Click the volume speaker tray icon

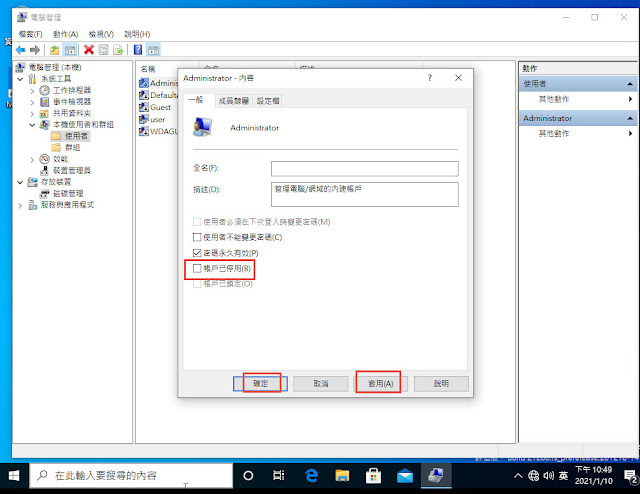(x=549, y=476)
